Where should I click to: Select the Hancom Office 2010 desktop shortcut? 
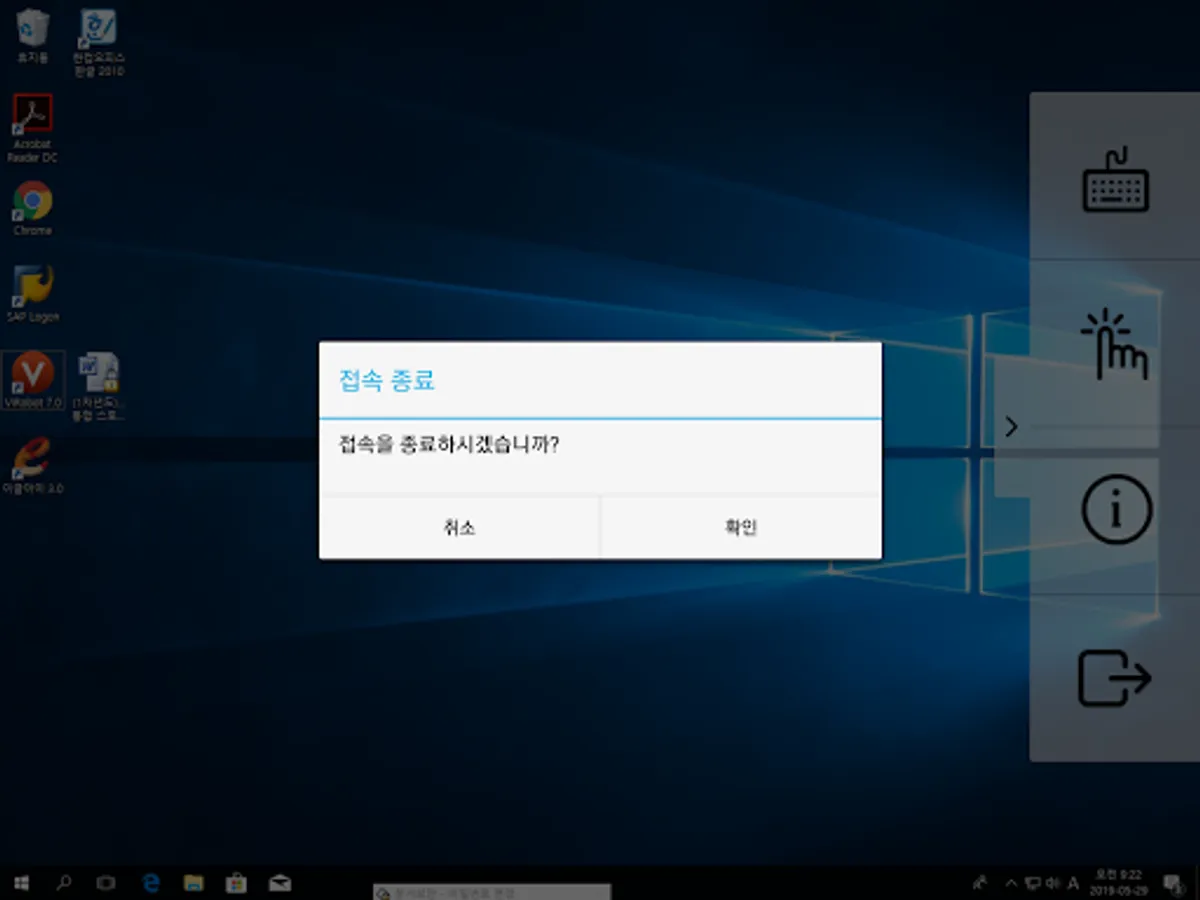click(98, 43)
